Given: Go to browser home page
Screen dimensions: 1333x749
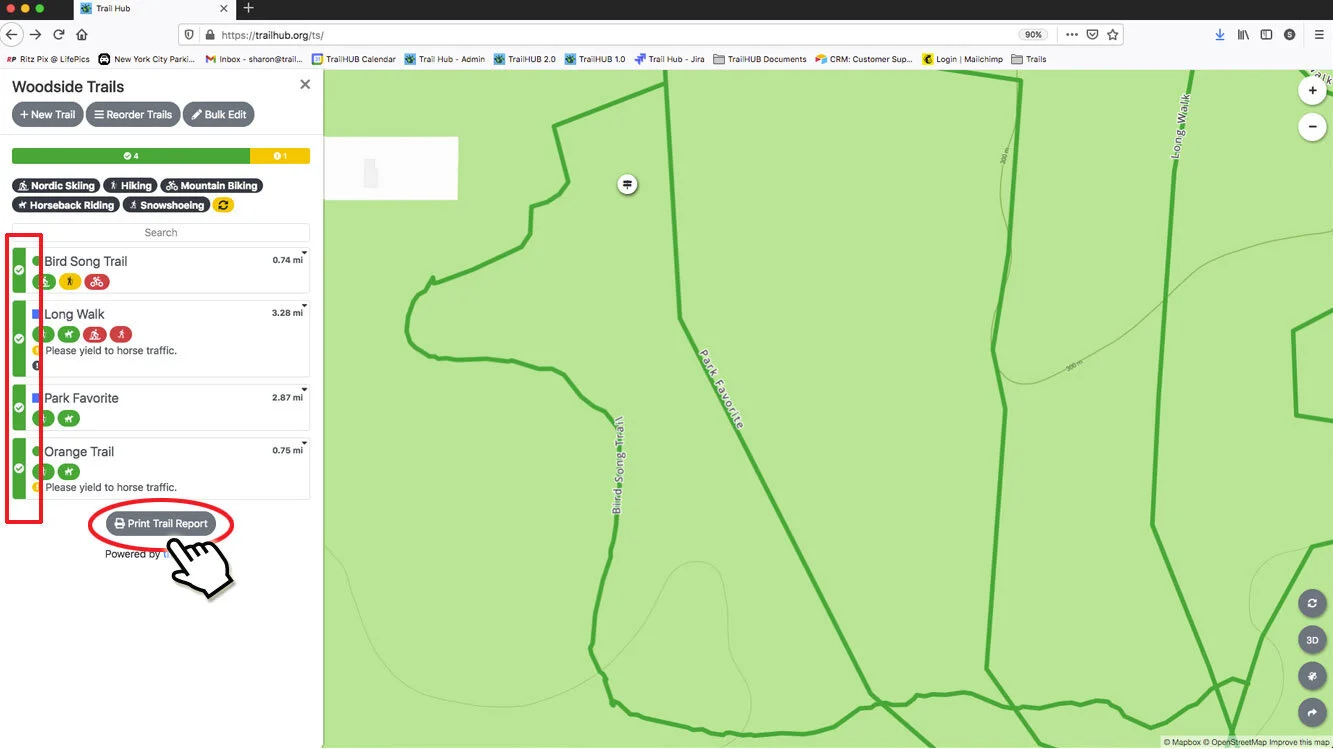Looking at the screenshot, I should pos(82,34).
